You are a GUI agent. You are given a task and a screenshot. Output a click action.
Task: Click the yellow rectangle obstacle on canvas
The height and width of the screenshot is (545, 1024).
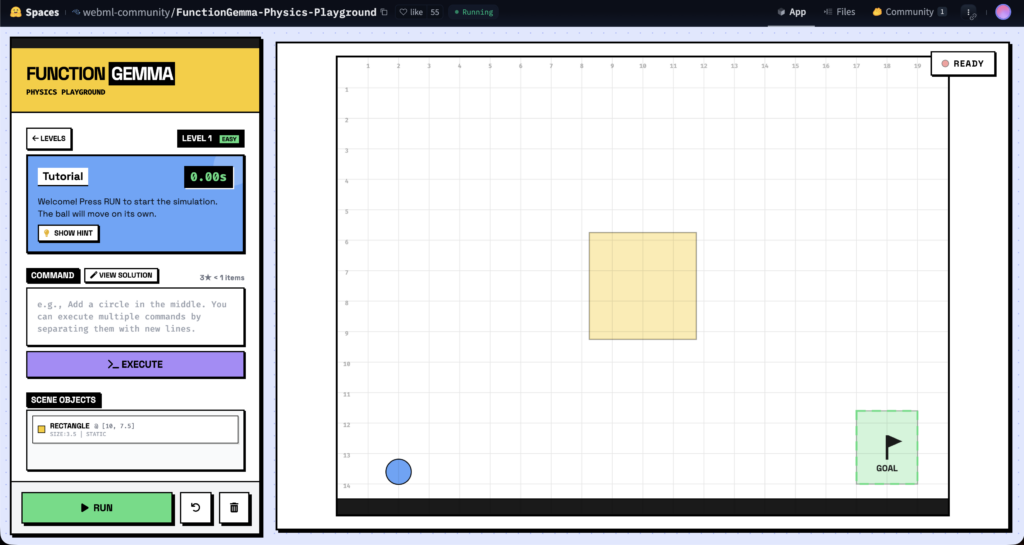(642, 286)
